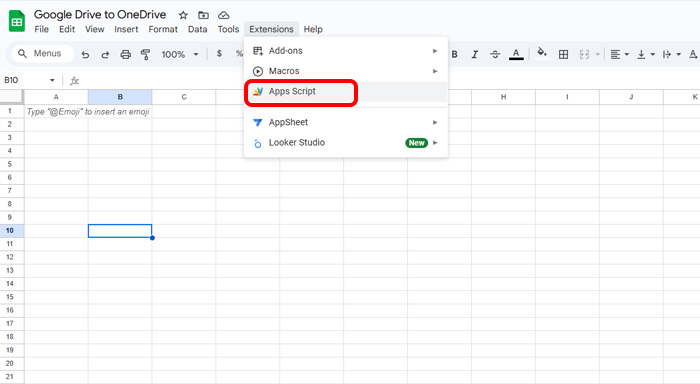Click cell A1 with emoji hint text

tap(56, 112)
